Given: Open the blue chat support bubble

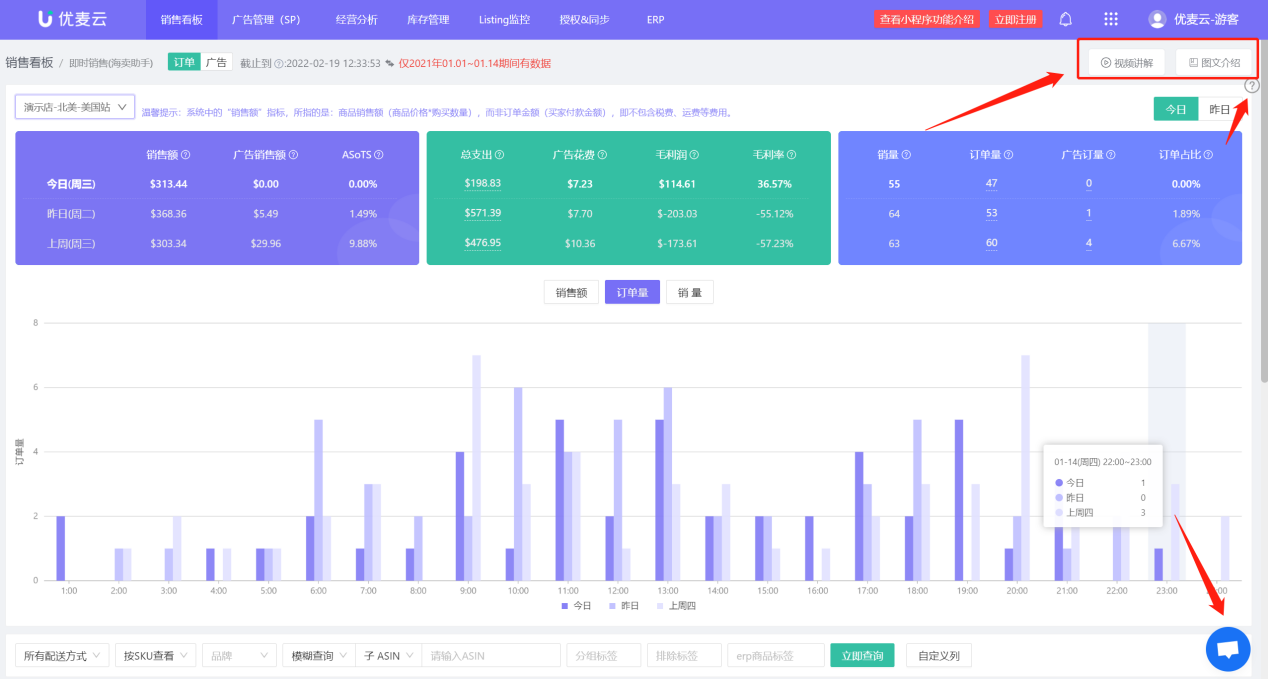Looking at the screenshot, I should point(1228,649).
